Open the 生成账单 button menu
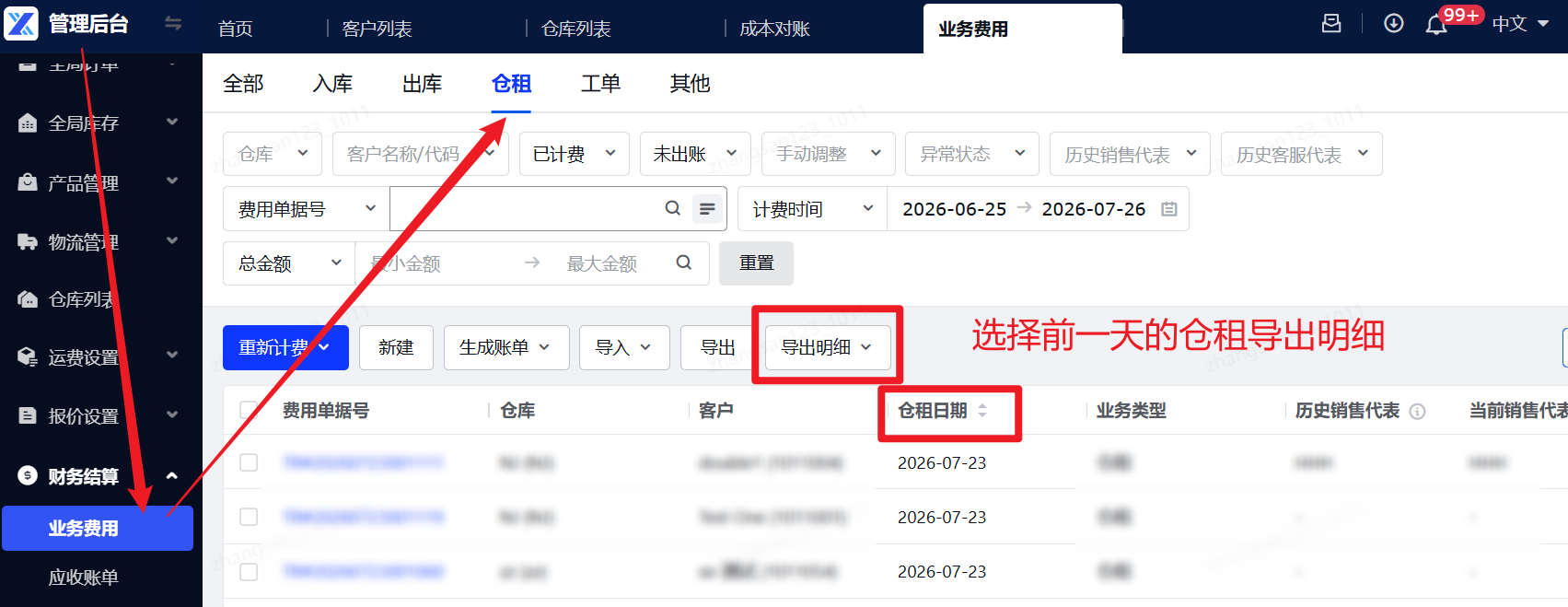The image size is (1568, 607). (x=506, y=347)
